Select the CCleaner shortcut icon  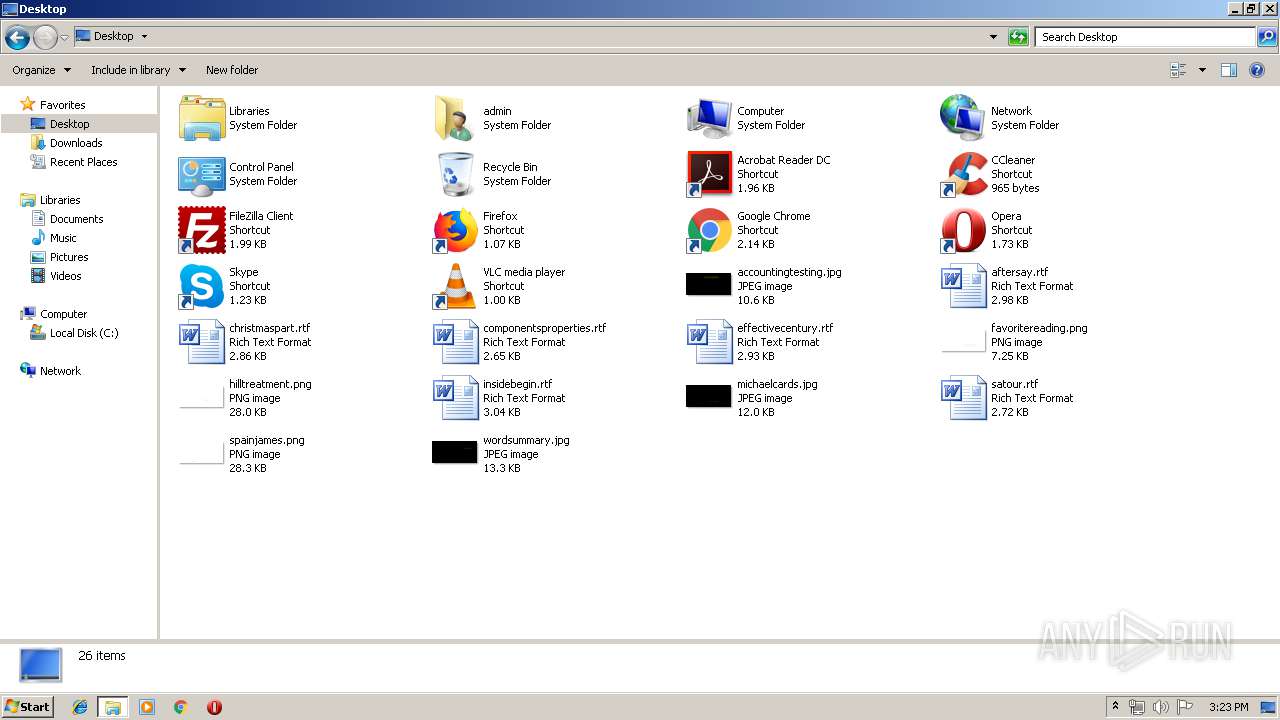[x=964, y=174]
